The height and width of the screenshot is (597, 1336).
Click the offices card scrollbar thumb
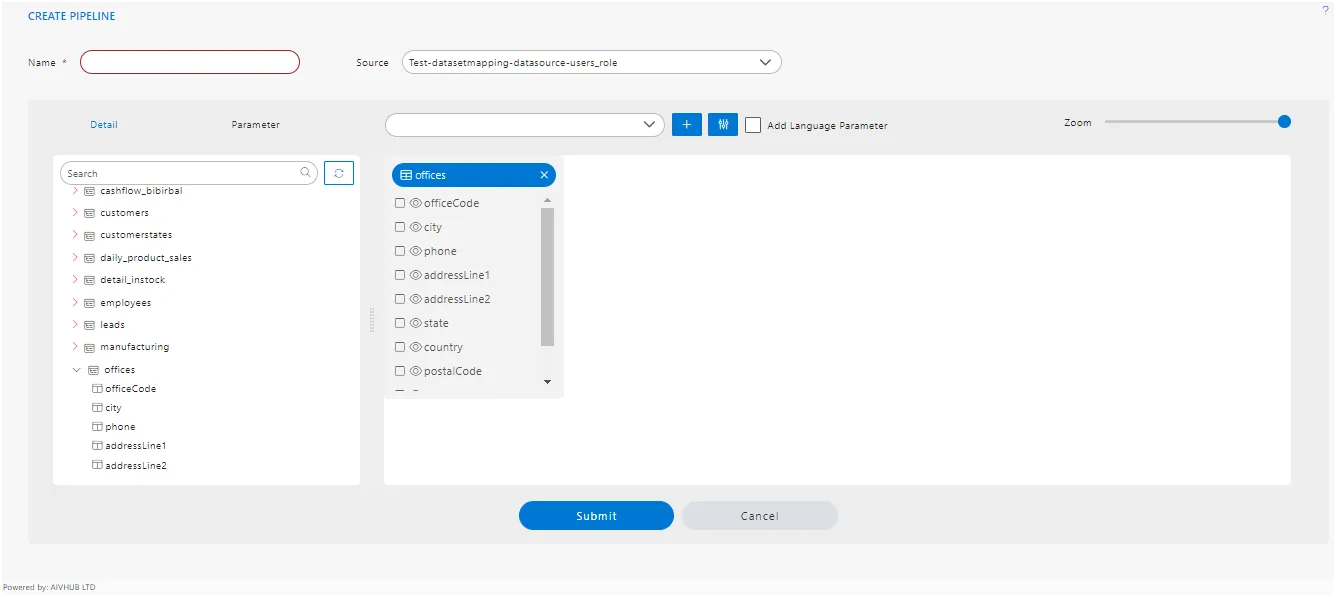[547, 277]
